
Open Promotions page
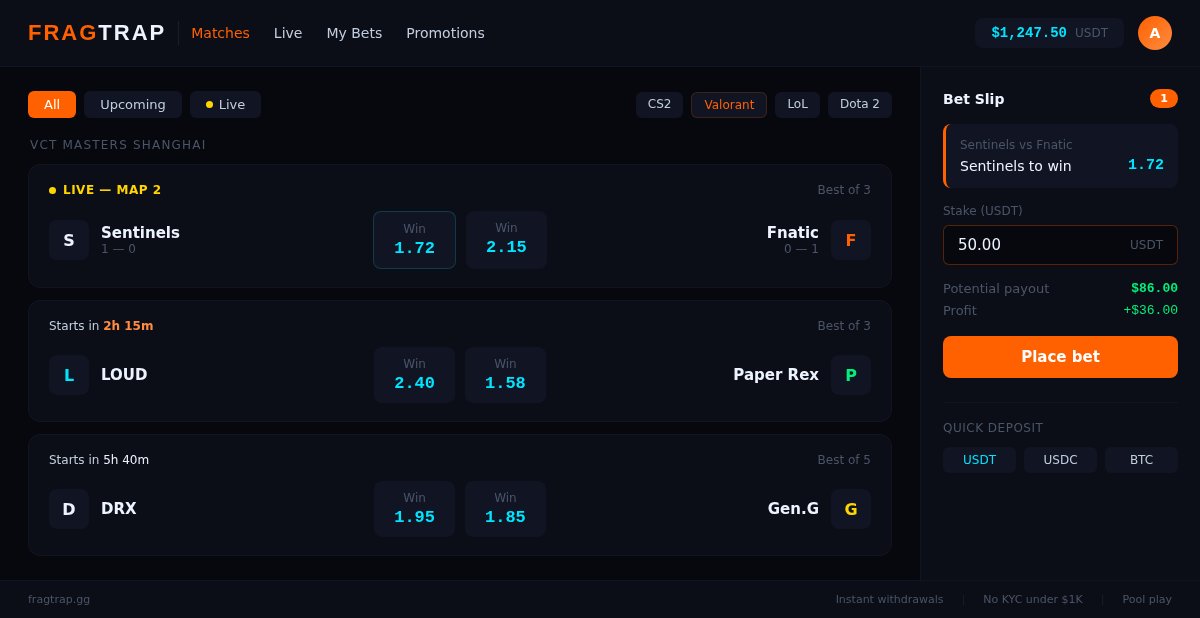pos(445,33)
